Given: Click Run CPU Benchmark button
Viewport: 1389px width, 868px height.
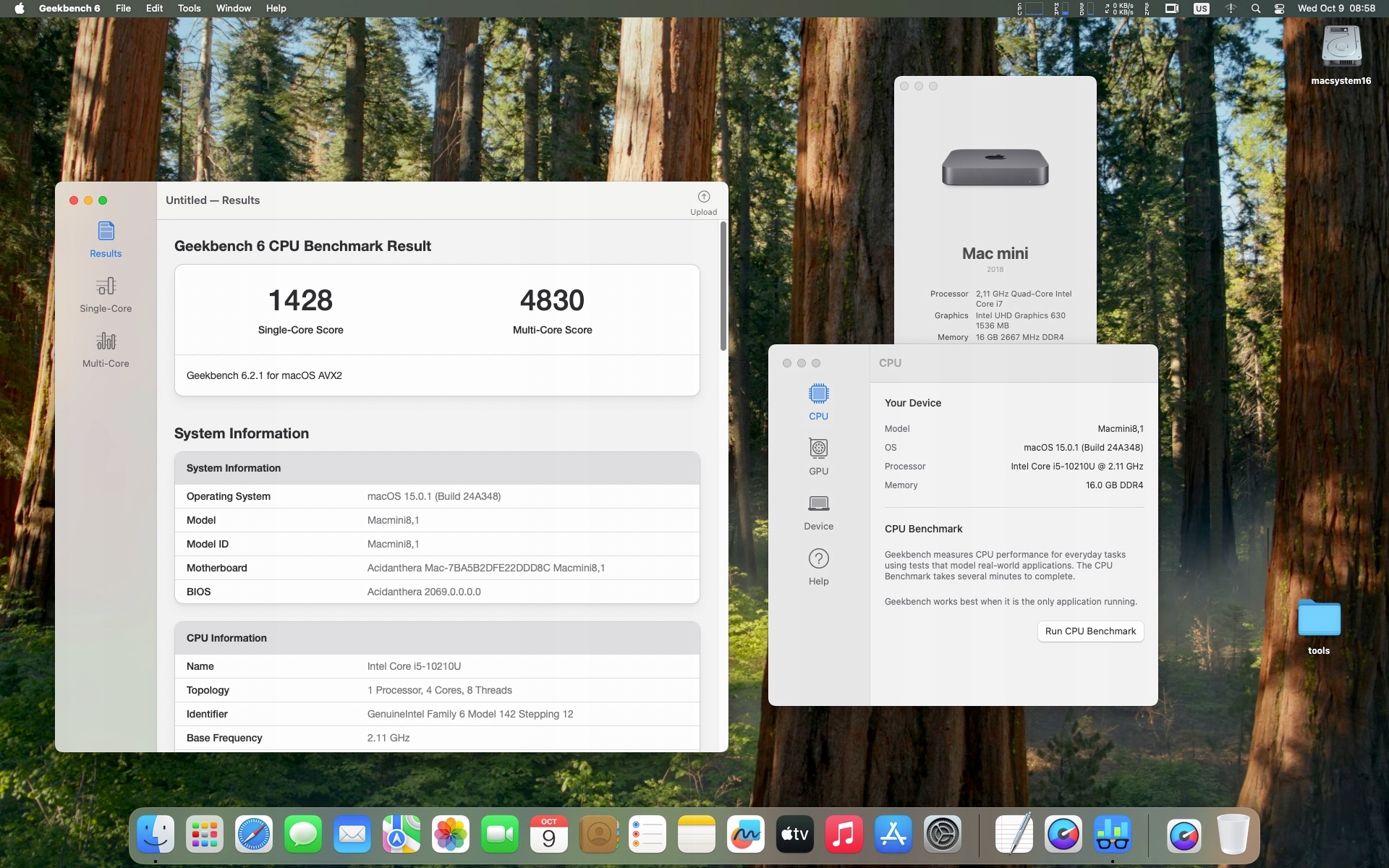Looking at the screenshot, I should tap(1089, 631).
